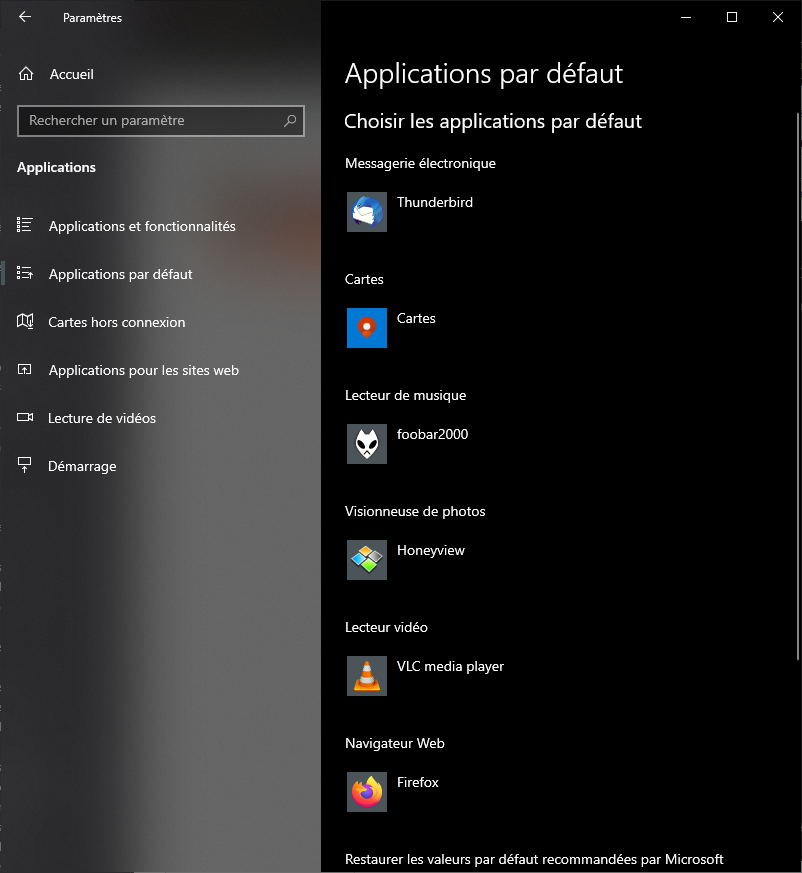
Task: Click the Firefox browser icon
Action: 366,792
